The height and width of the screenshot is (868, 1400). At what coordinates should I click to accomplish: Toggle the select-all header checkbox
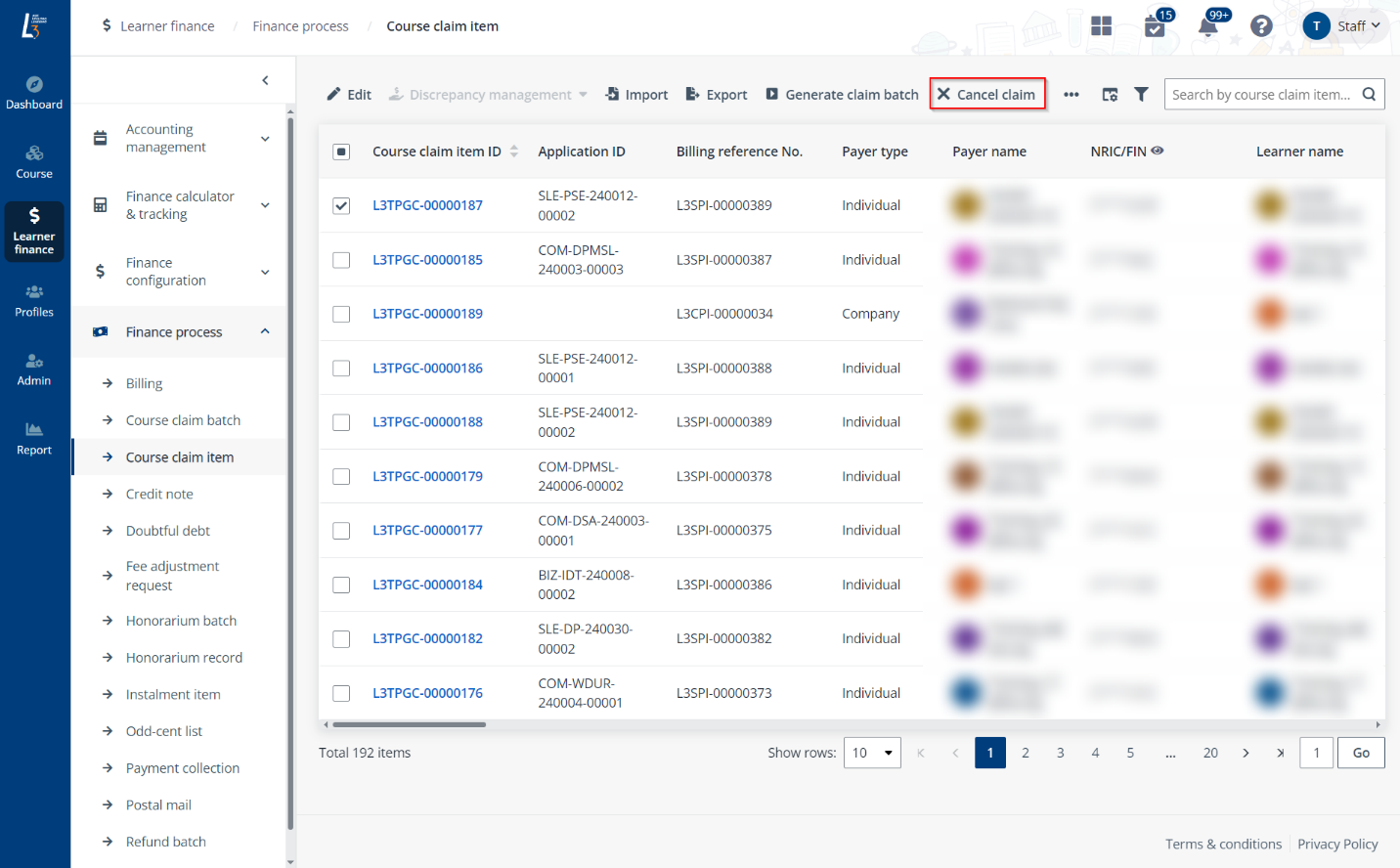tap(341, 152)
